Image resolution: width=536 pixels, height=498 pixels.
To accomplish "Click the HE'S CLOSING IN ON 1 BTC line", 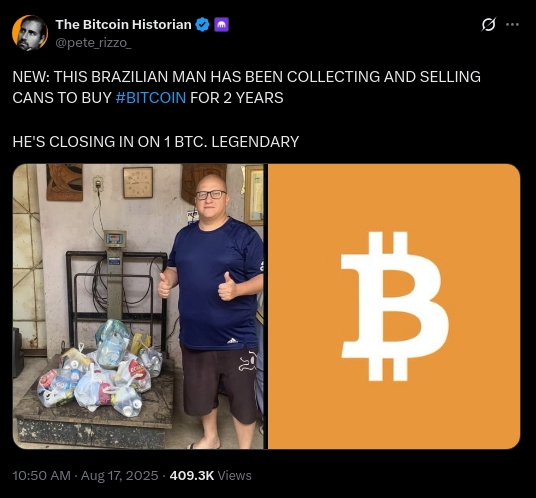I will click(156, 142).
